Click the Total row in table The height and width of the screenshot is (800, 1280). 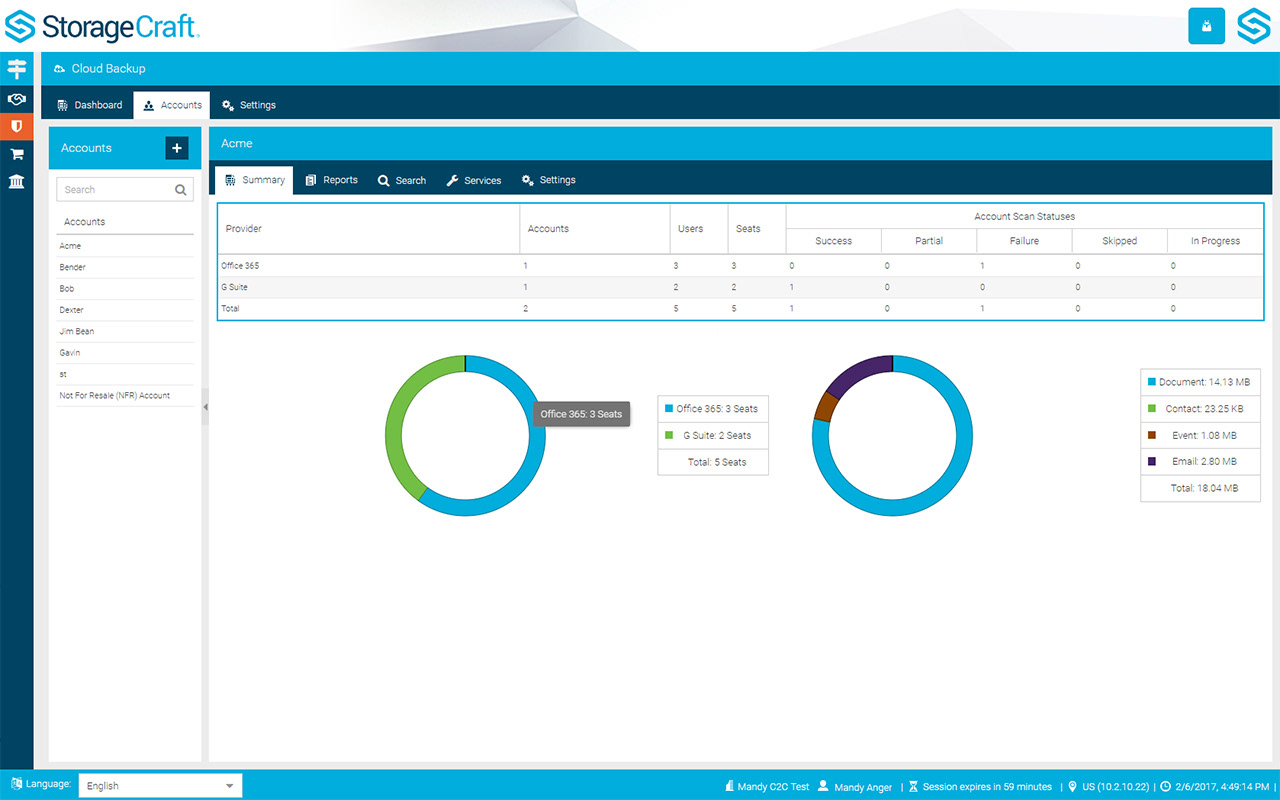point(740,309)
